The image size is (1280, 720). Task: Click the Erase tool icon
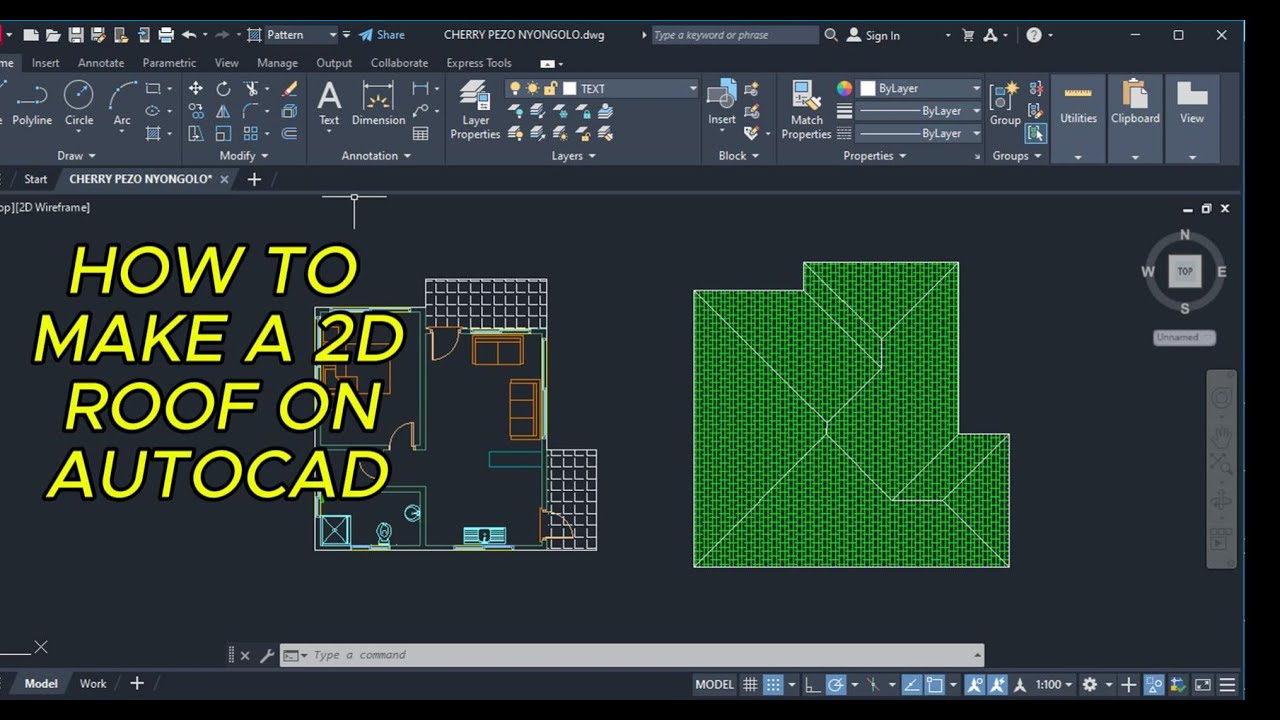pyautogui.click(x=290, y=89)
